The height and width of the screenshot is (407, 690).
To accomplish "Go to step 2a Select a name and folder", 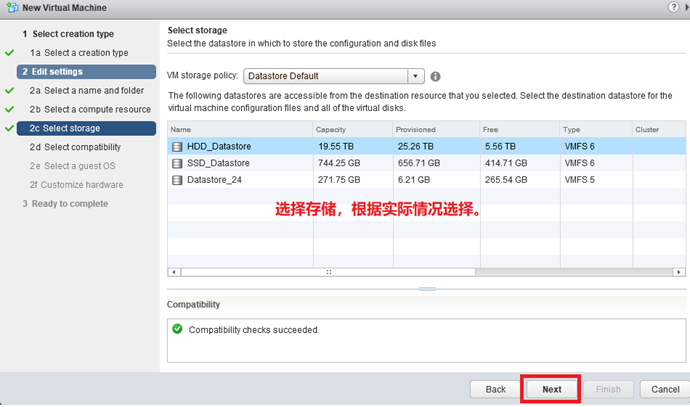I will [x=87, y=91].
